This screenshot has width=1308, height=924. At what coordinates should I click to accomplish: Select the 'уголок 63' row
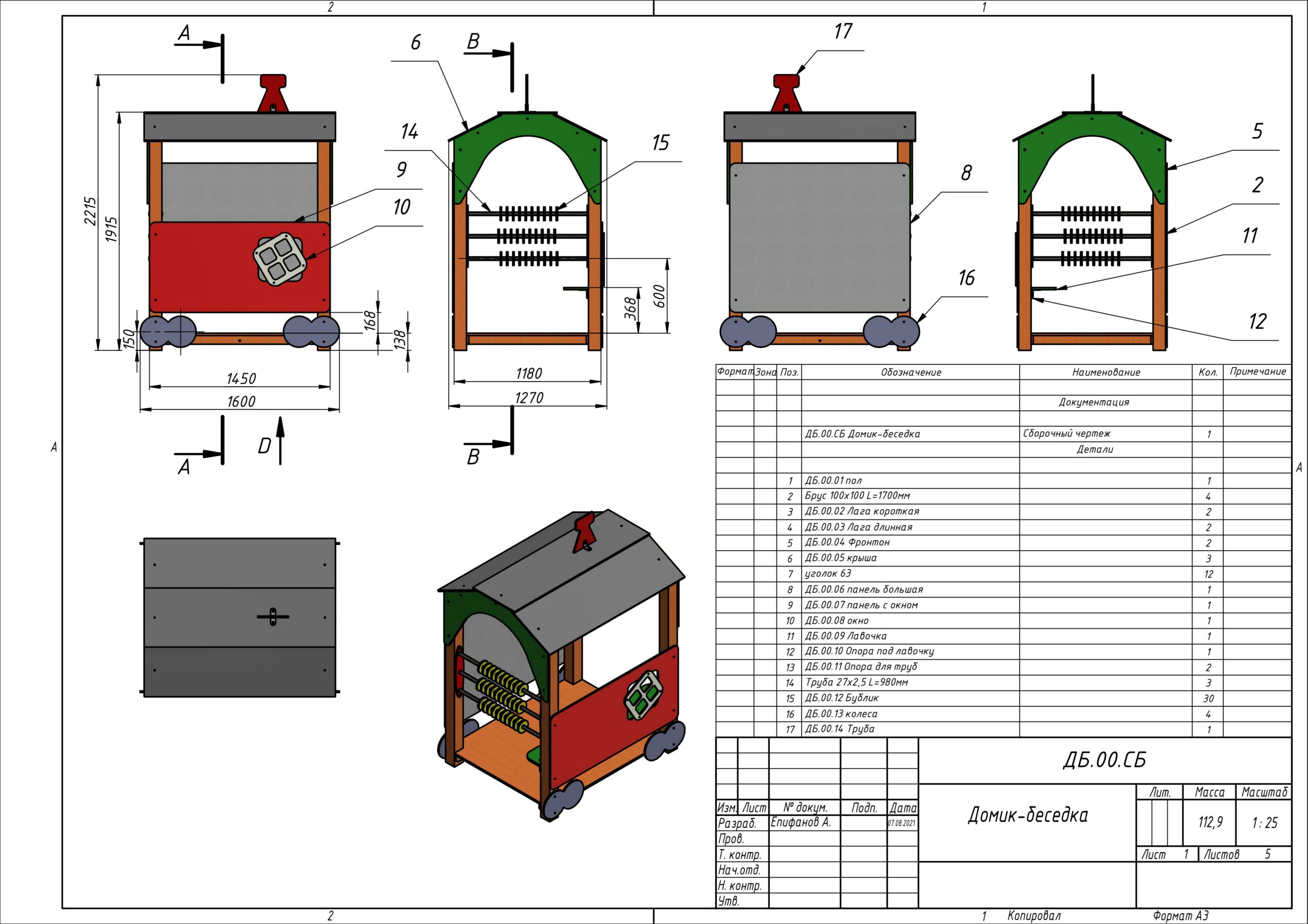click(x=1003, y=574)
